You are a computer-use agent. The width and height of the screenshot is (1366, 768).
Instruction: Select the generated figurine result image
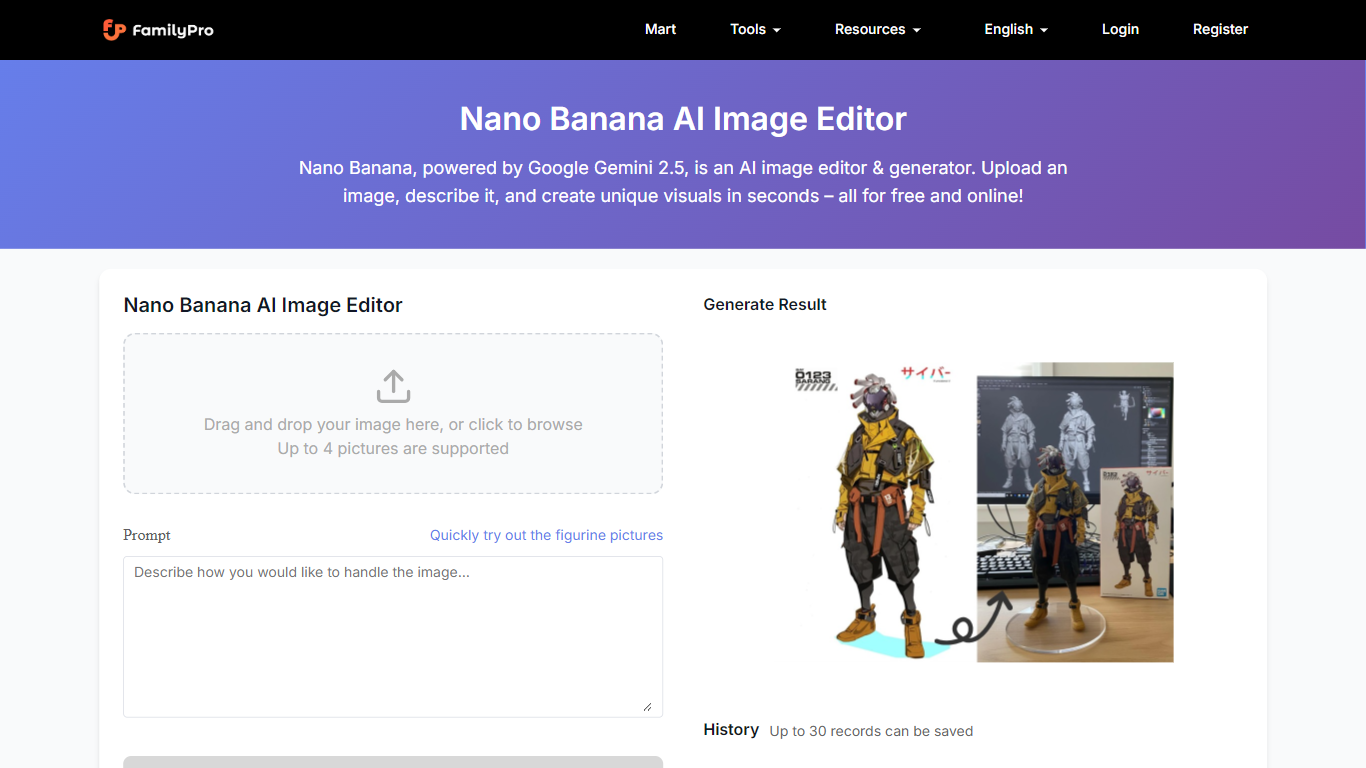coord(983,512)
